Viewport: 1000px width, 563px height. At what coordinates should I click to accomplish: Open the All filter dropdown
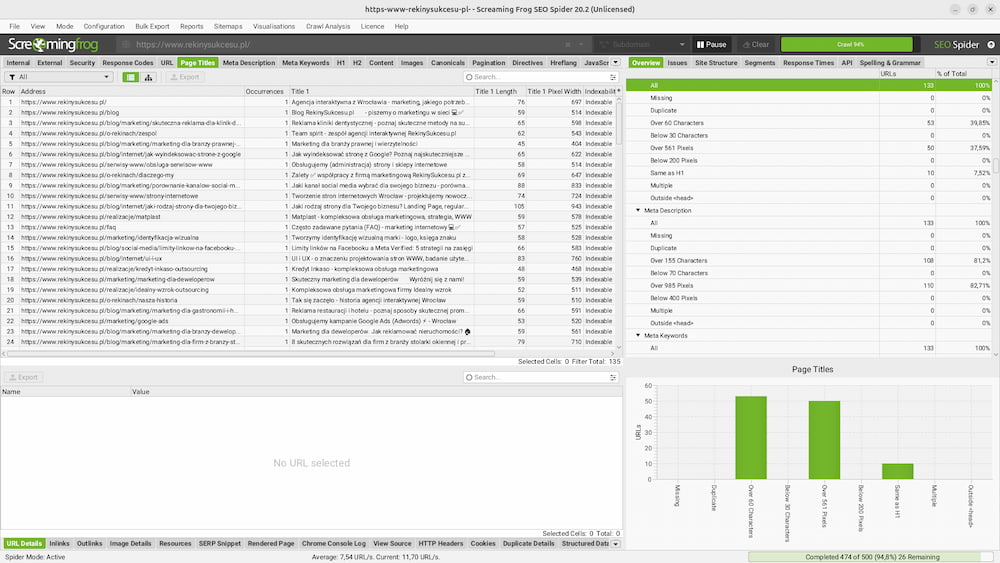[59, 77]
